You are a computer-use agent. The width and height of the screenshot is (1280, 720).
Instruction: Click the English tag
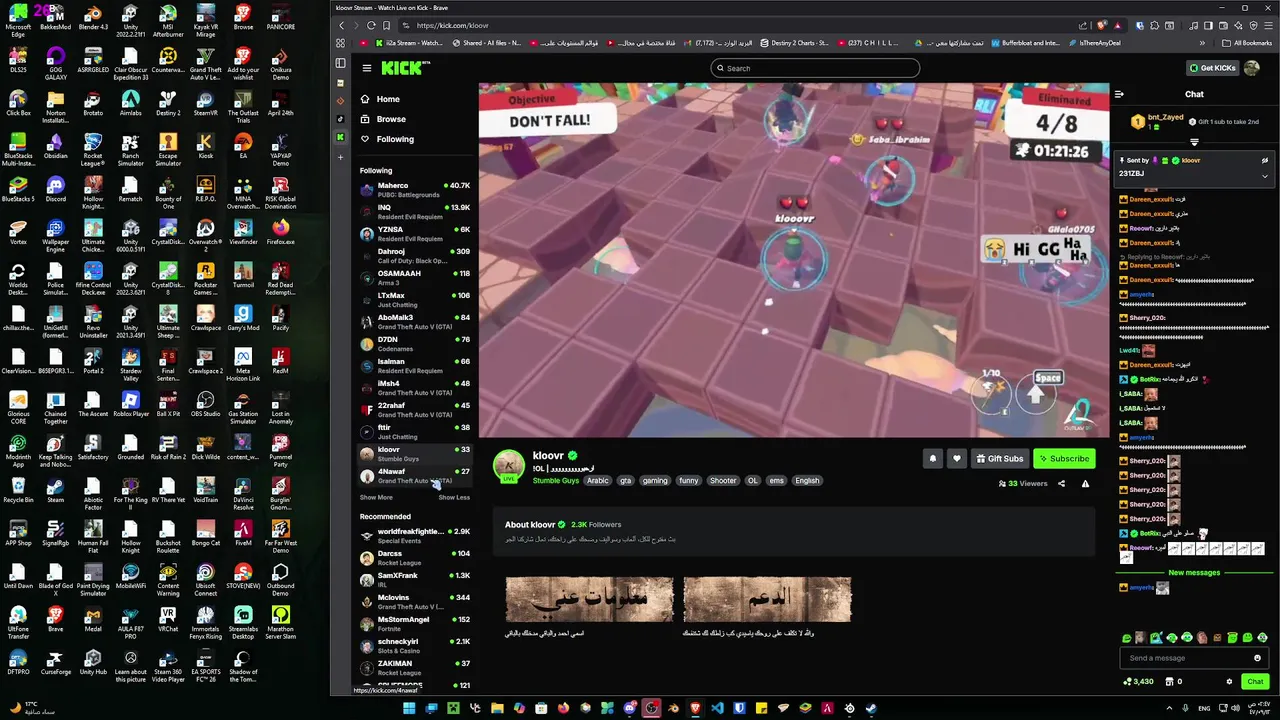807,481
